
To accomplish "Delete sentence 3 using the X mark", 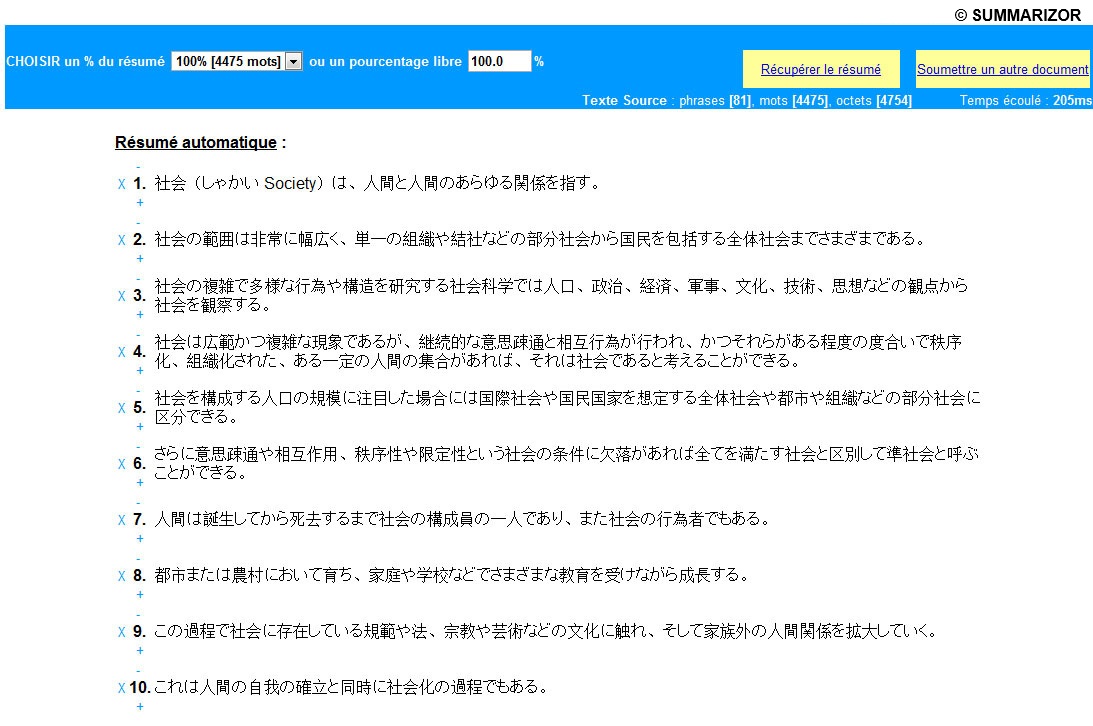I will coord(121,295).
